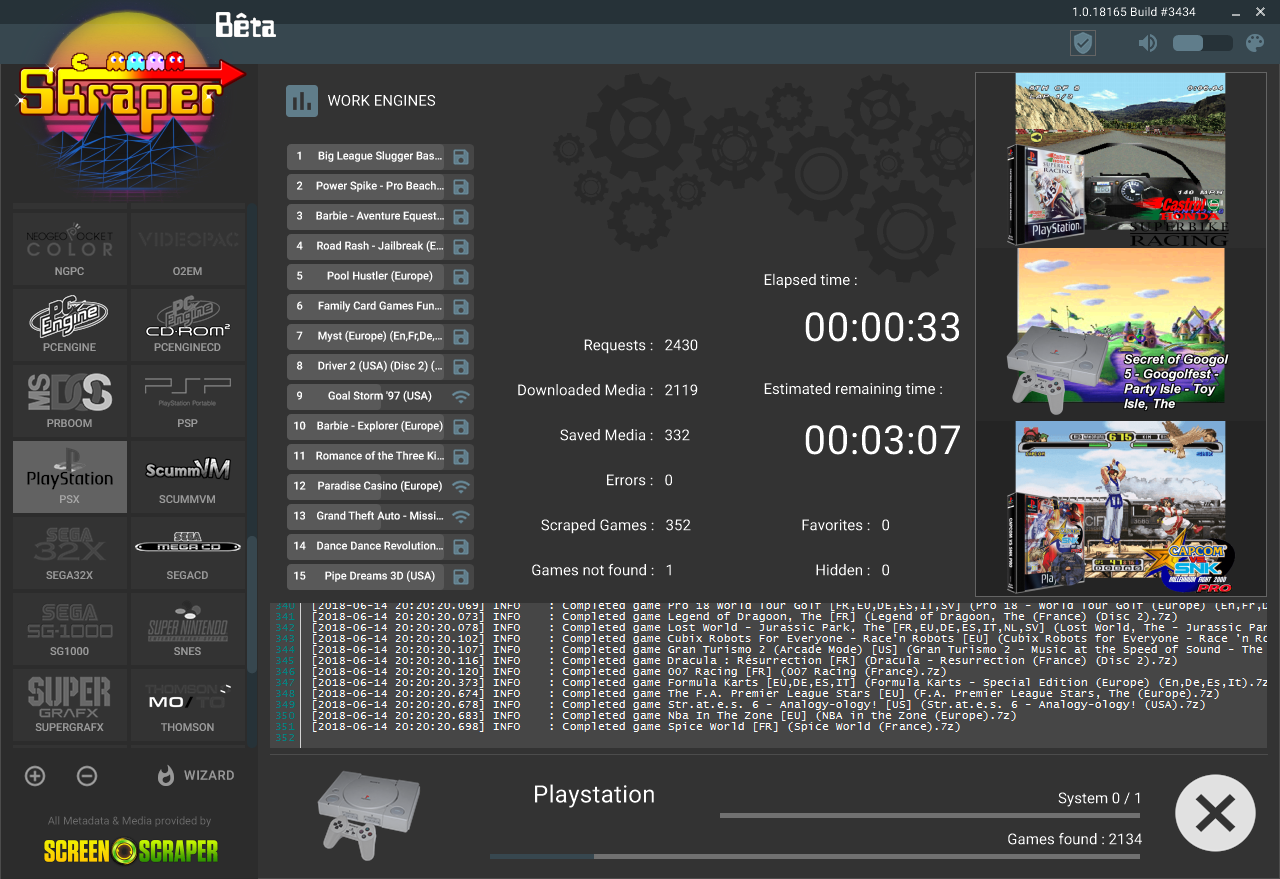Screen dimensions: 1280x879
Task: Open Secret of Googol 5 thumbnail
Action: (1120, 333)
